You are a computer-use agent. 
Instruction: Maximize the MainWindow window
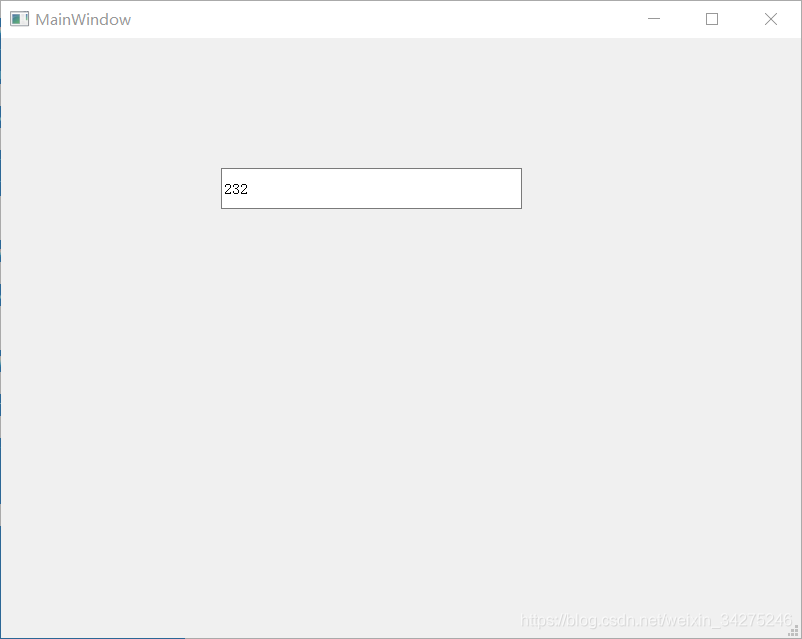(712, 19)
